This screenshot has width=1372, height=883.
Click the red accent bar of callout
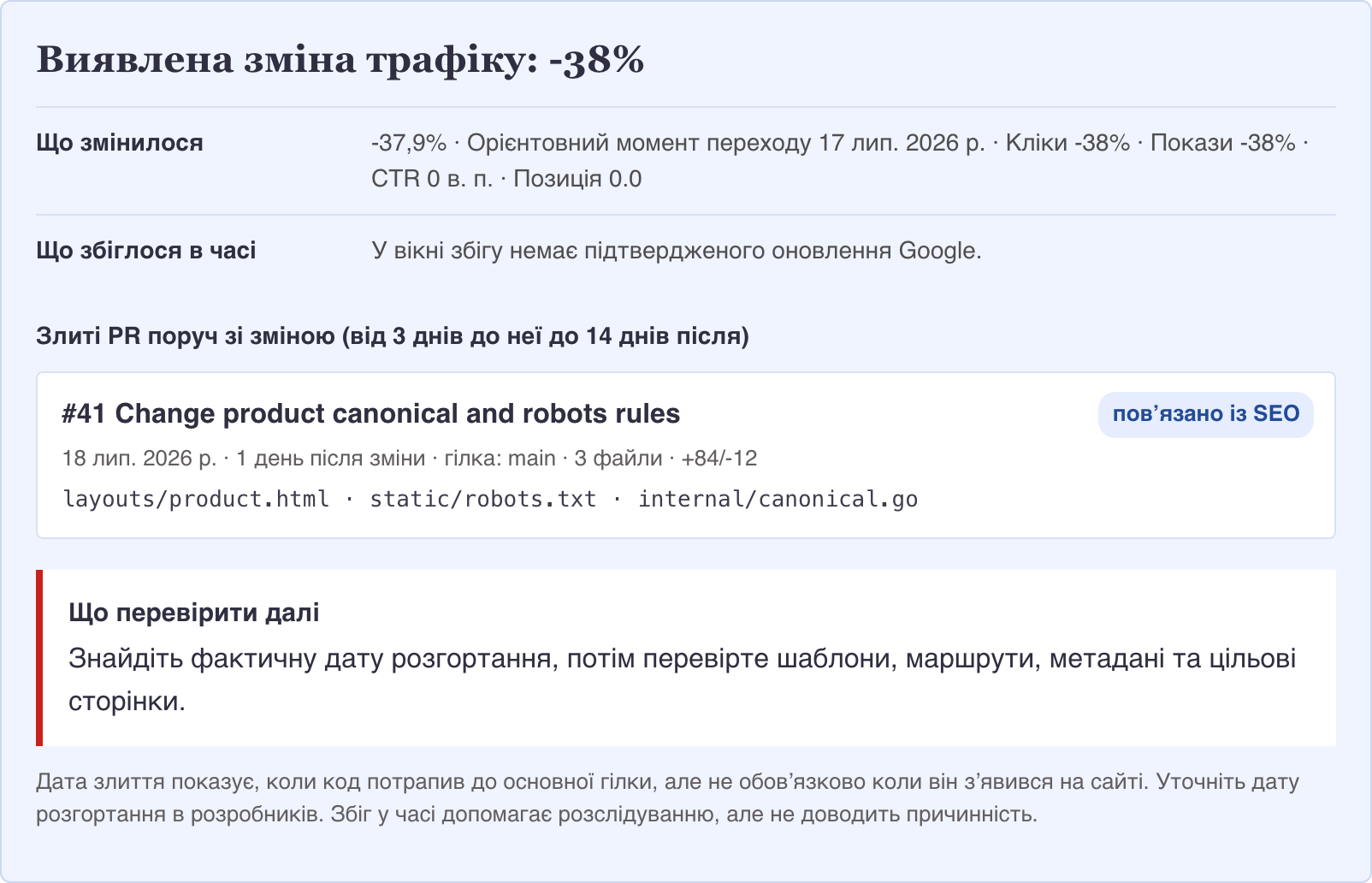pos(39,658)
